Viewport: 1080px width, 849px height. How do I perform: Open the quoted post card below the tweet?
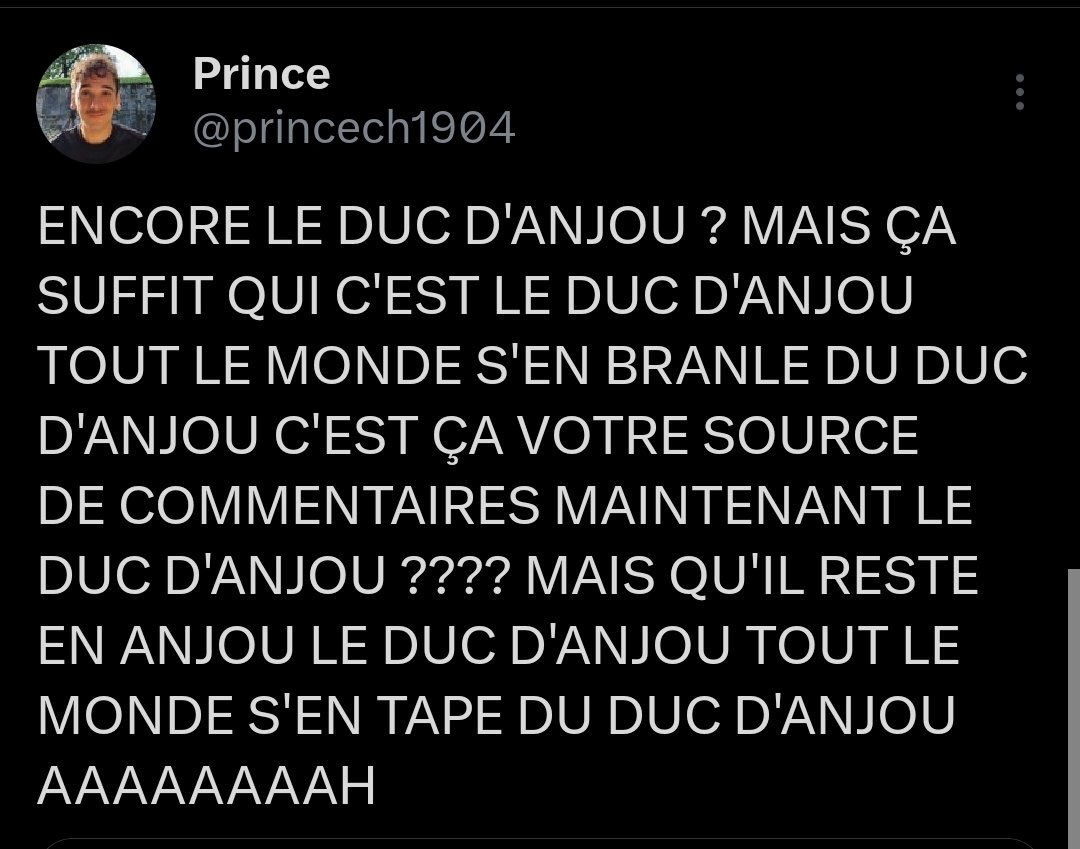pyautogui.click(x=540, y=844)
